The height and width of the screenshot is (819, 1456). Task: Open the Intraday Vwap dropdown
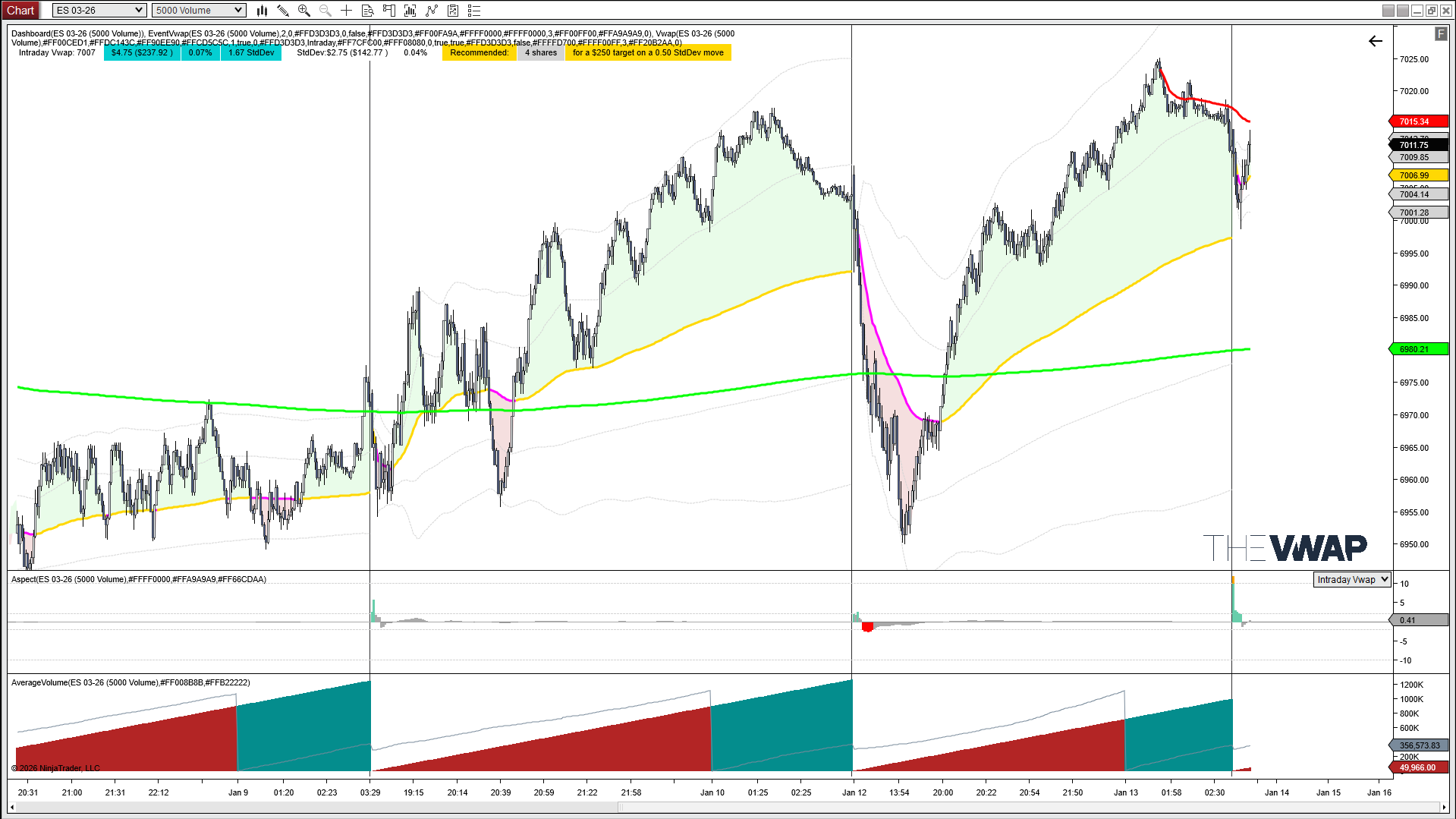pyautogui.click(x=1352, y=580)
